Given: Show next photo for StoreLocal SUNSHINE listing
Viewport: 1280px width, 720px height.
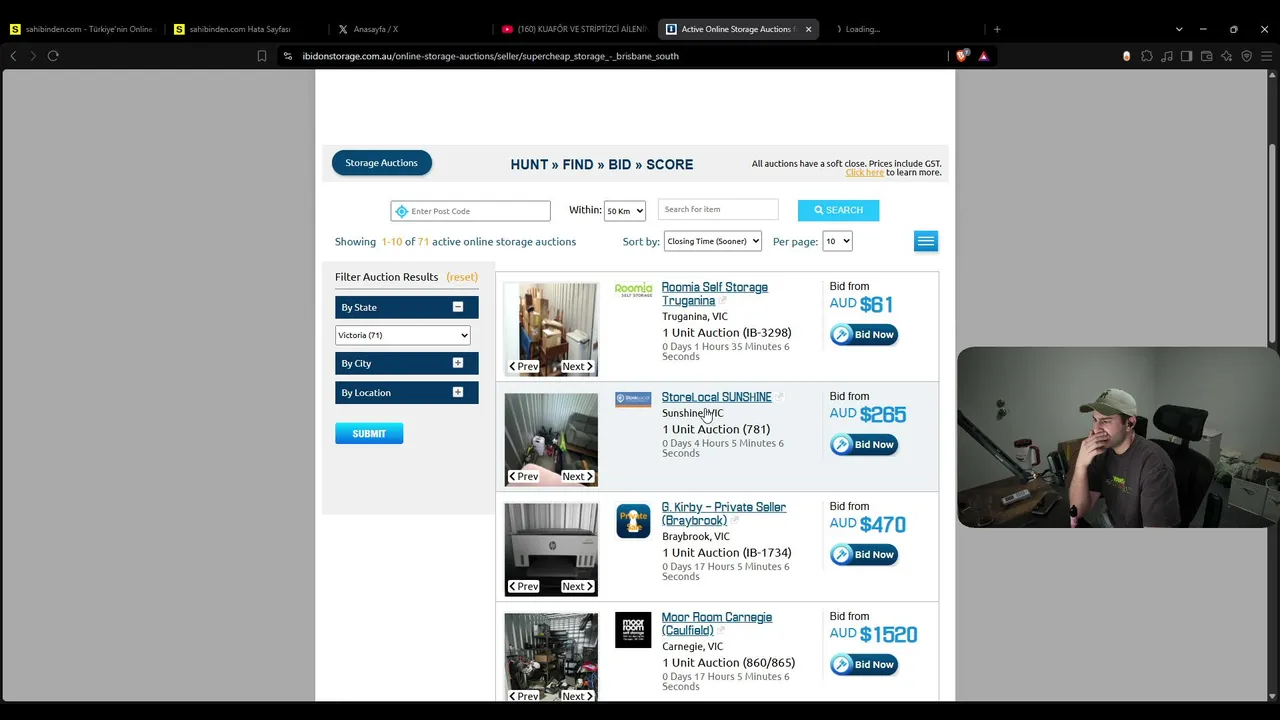Looking at the screenshot, I should (x=577, y=477).
